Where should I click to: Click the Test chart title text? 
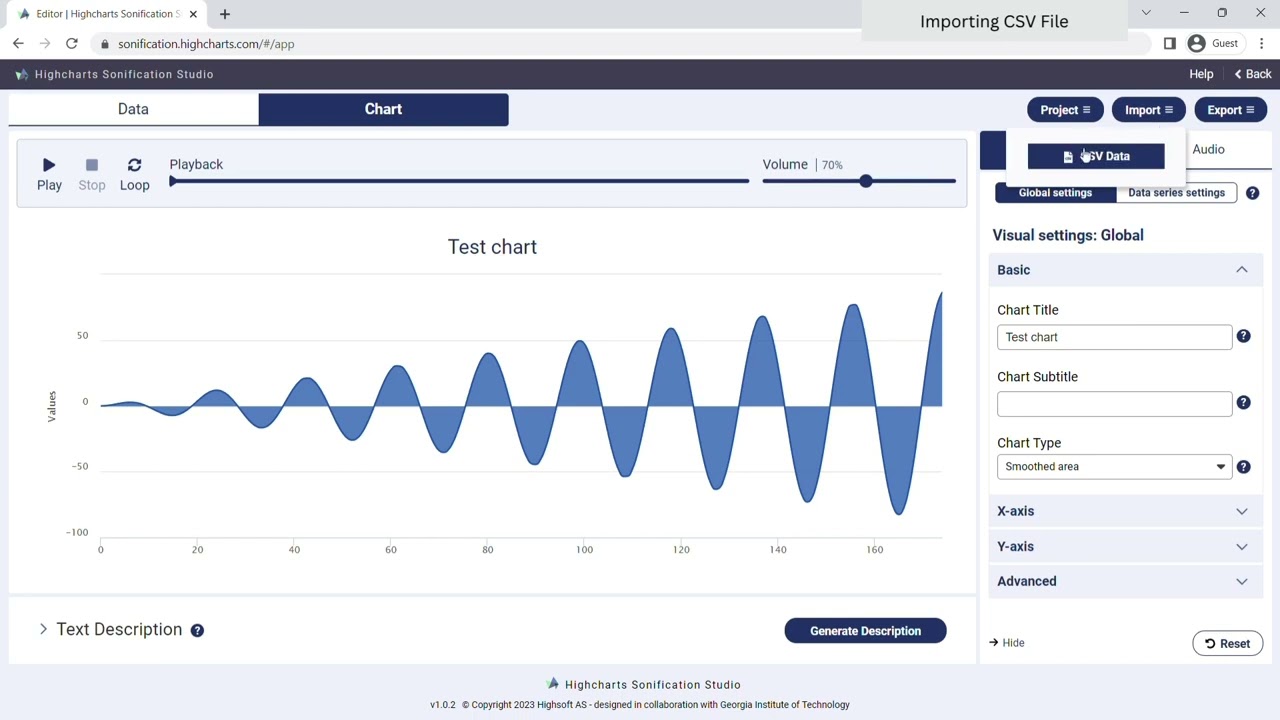tap(492, 247)
